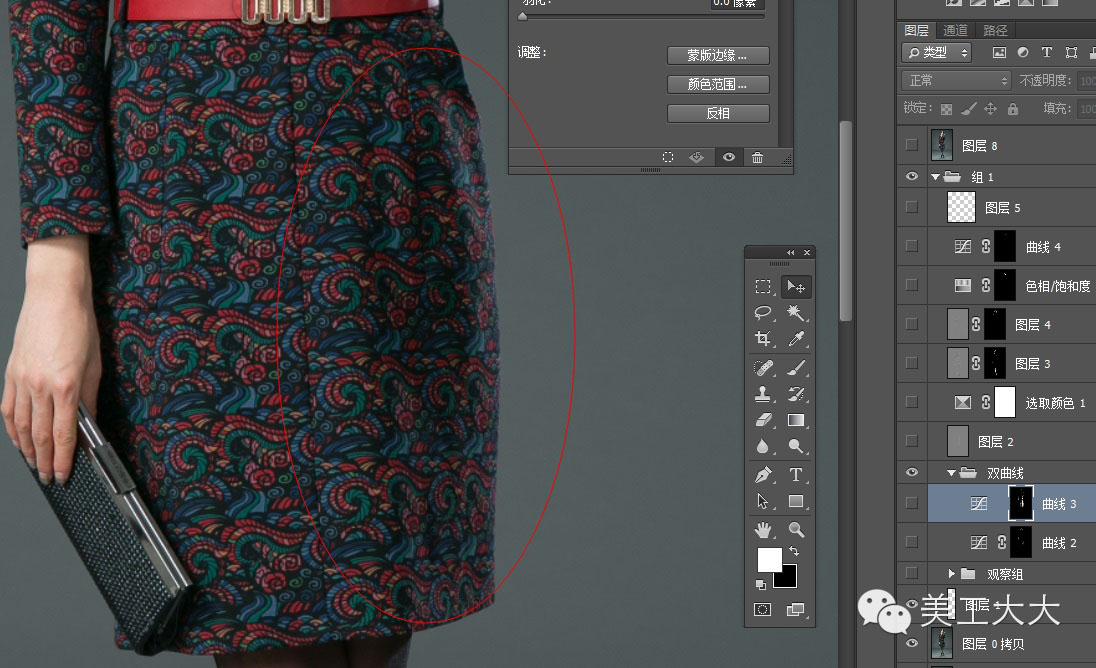Lock all layer attributes
This screenshot has width=1096, height=668.
[x=1013, y=108]
